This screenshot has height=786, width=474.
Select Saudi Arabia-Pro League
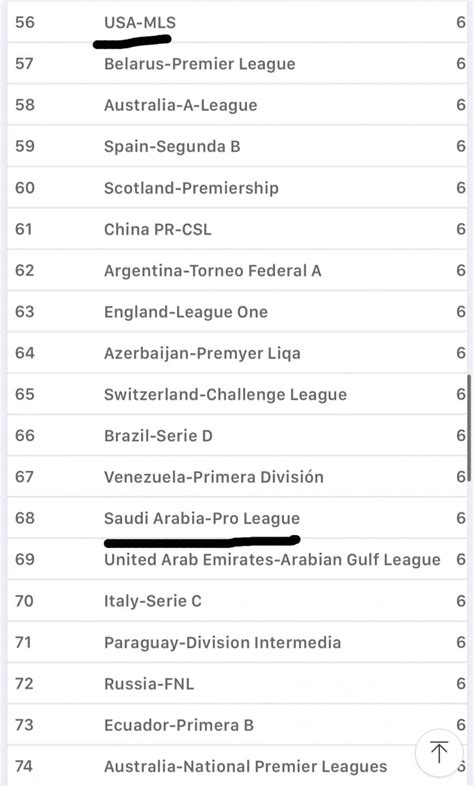tap(237, 518)
